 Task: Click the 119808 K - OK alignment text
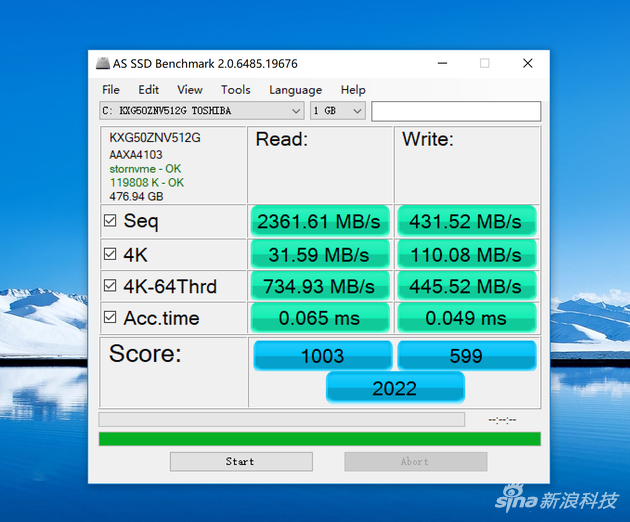click(x=147, y=182)
